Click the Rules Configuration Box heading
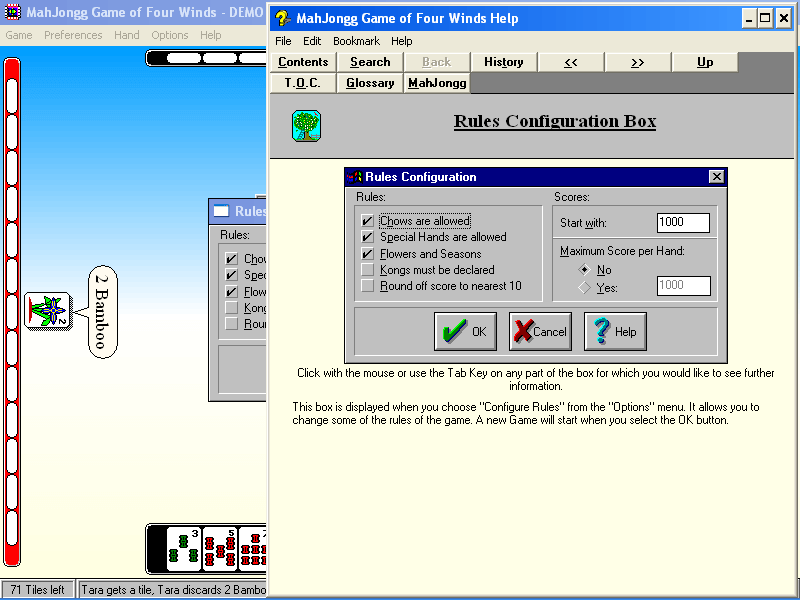The width and height of the screenshot is (800, 600). pyautogui.click(x=555, y=121)
